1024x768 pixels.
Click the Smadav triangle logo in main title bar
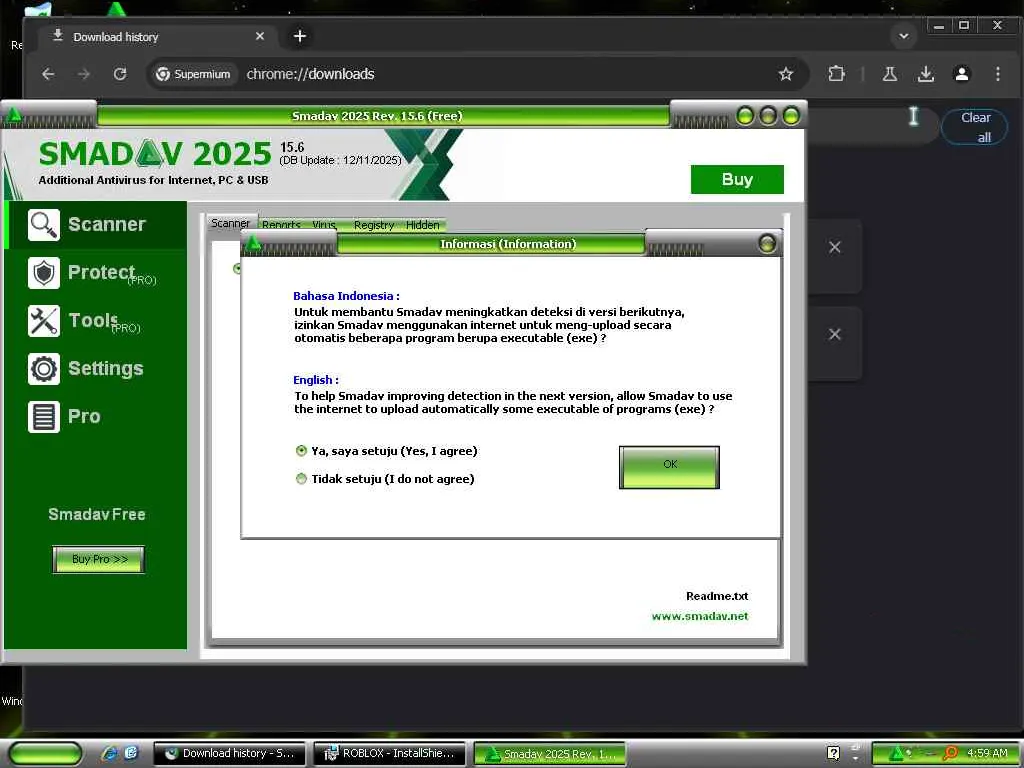click(x=13, y=116)
